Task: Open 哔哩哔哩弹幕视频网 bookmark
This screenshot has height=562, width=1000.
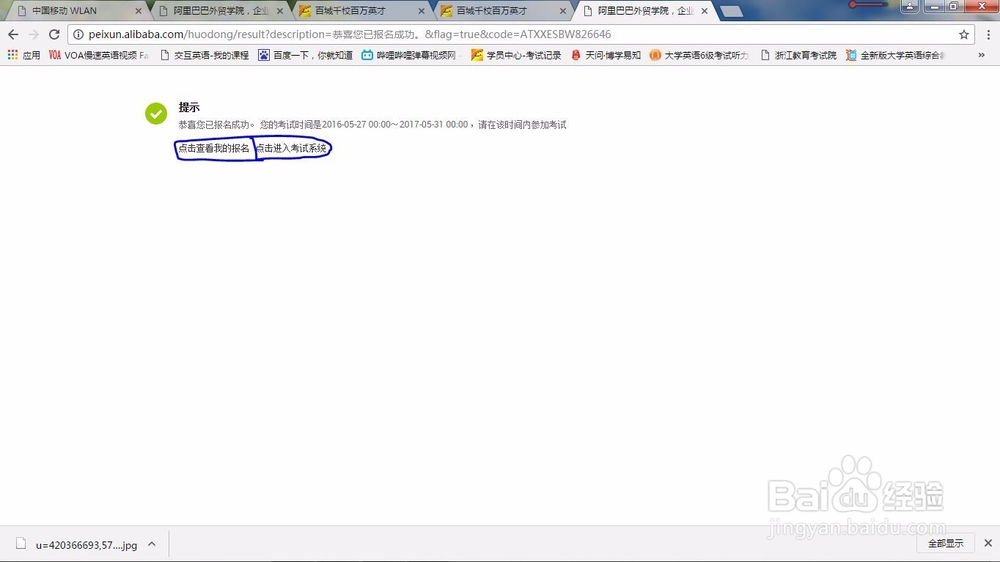Action: point(409,55)
